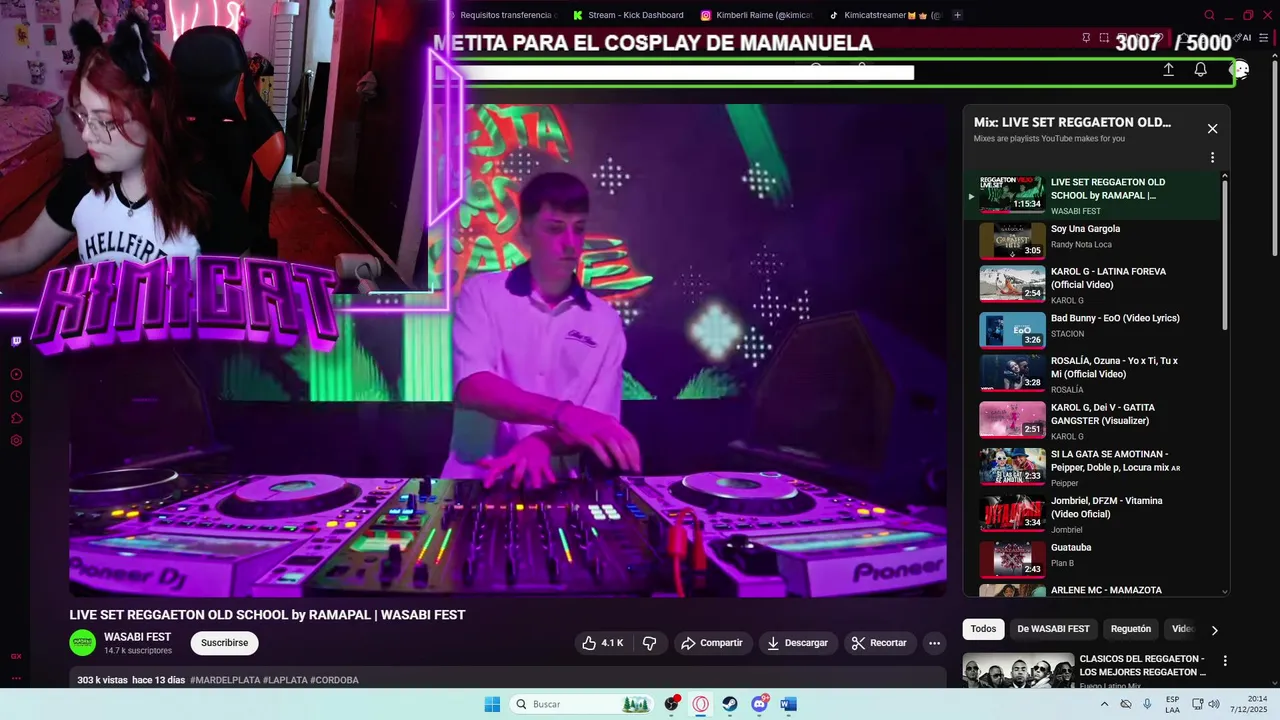Open the Player icon in Opera sidebar
This screenshot has width=1280, height=720.
pyautogui.click(x=16, y=374)
